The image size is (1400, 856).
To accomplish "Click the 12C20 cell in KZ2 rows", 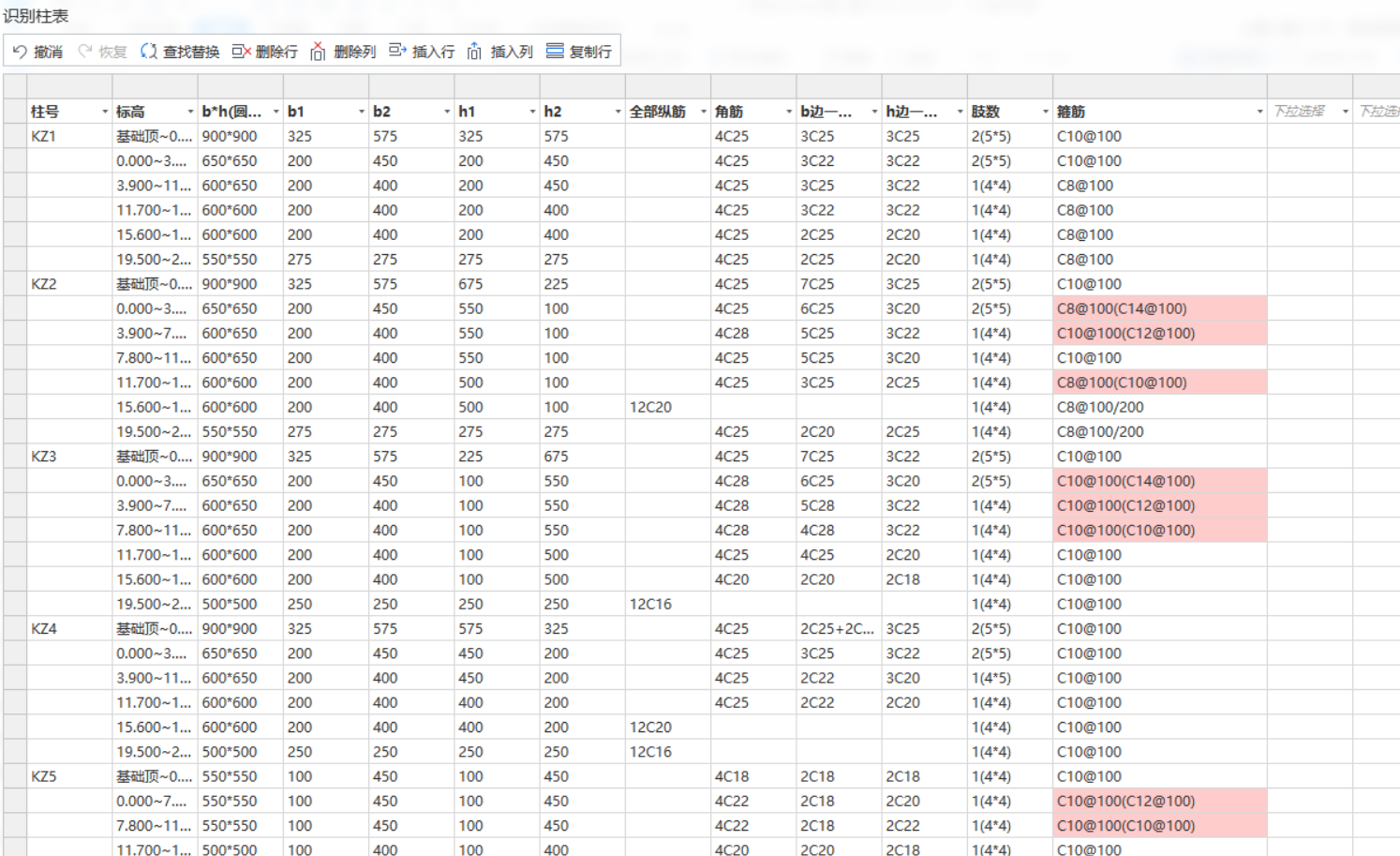I will (668, 407).
